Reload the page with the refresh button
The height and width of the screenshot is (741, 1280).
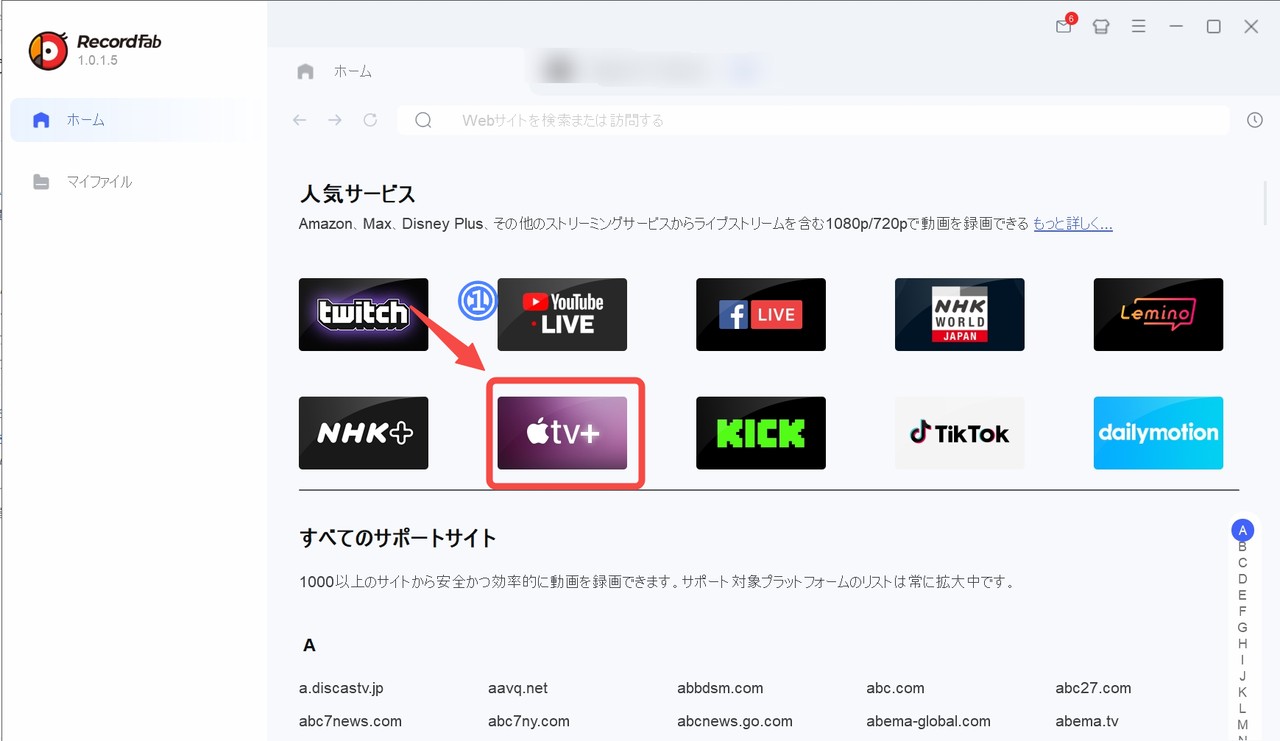(370, 119)
